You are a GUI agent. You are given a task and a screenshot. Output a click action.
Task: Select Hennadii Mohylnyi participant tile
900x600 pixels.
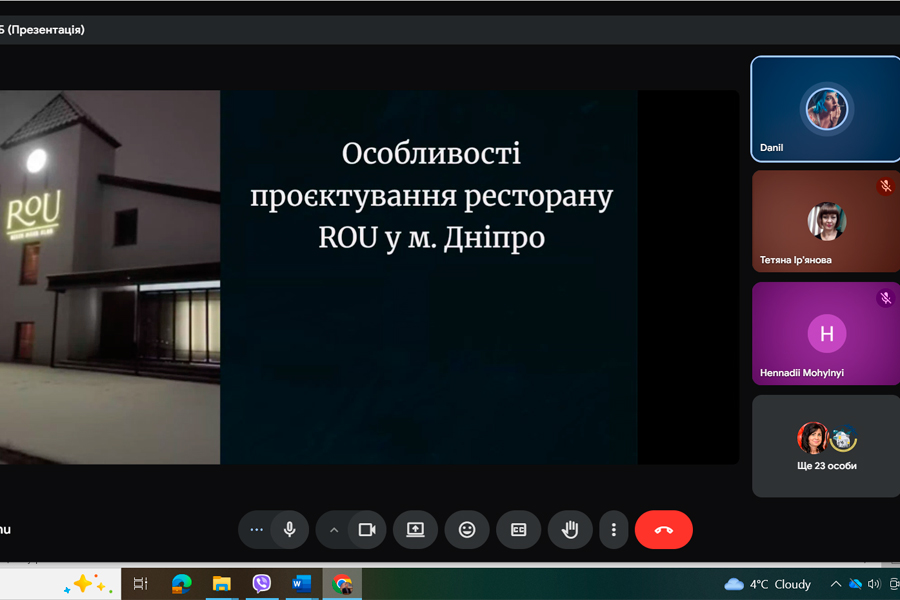[x=826, y=334]
